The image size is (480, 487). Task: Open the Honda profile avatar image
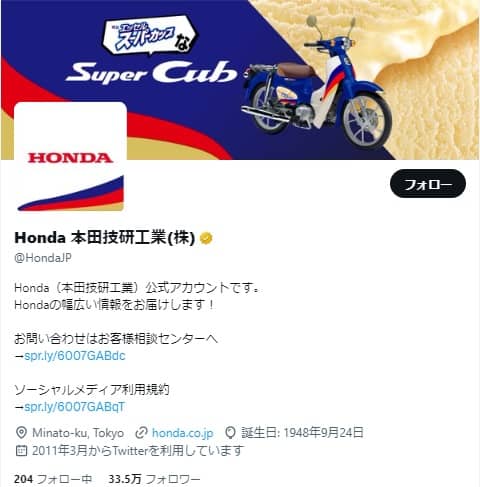(x=70, y=158)
